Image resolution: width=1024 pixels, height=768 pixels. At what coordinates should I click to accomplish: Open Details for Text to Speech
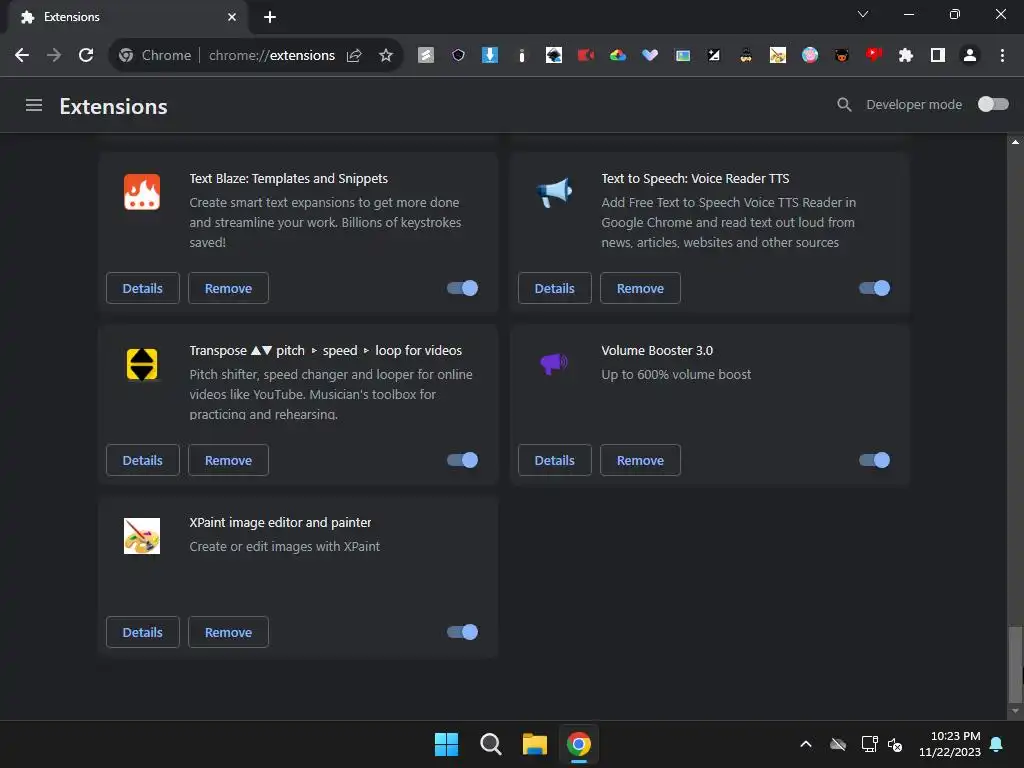554,288
